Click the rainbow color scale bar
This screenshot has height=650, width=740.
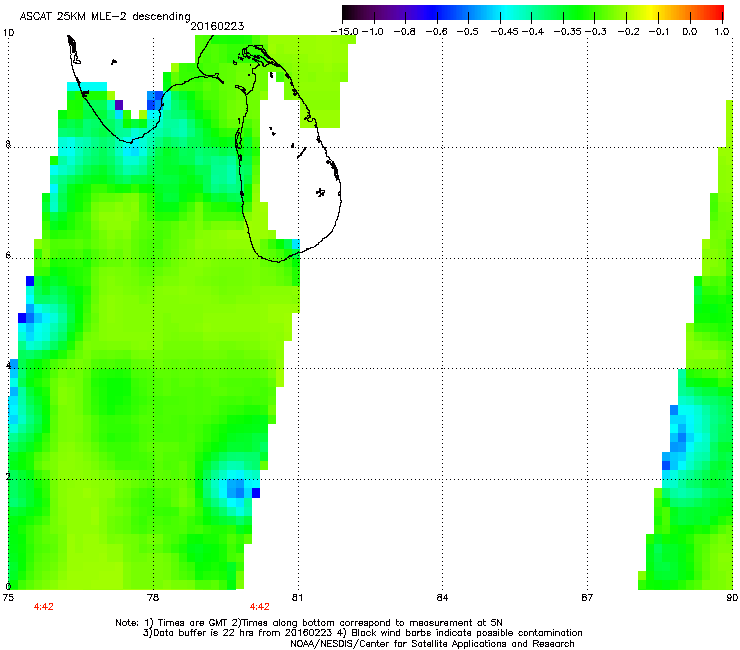coord(532,13)
